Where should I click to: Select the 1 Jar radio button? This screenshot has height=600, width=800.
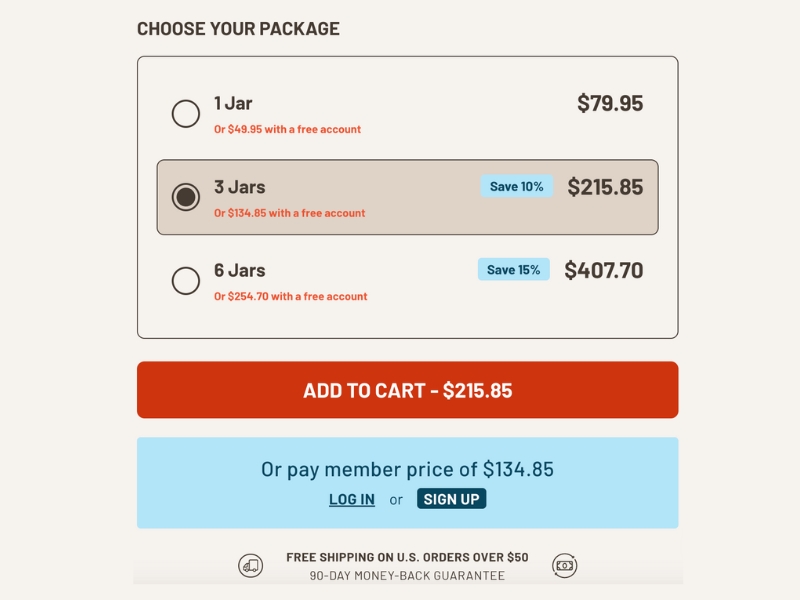coord(186,114)
